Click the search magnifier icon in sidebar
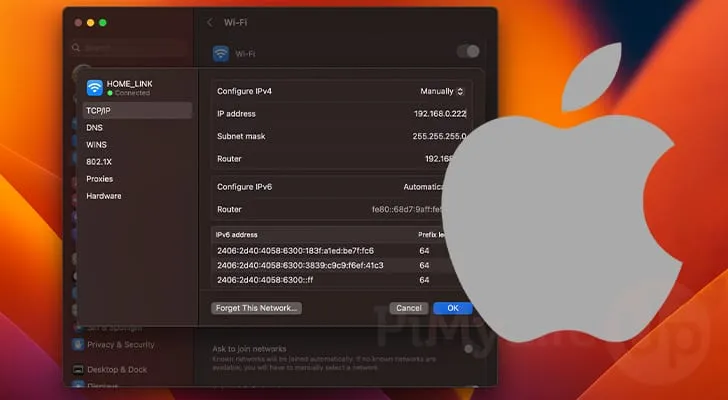728x400 pixels. click(77, 48)
